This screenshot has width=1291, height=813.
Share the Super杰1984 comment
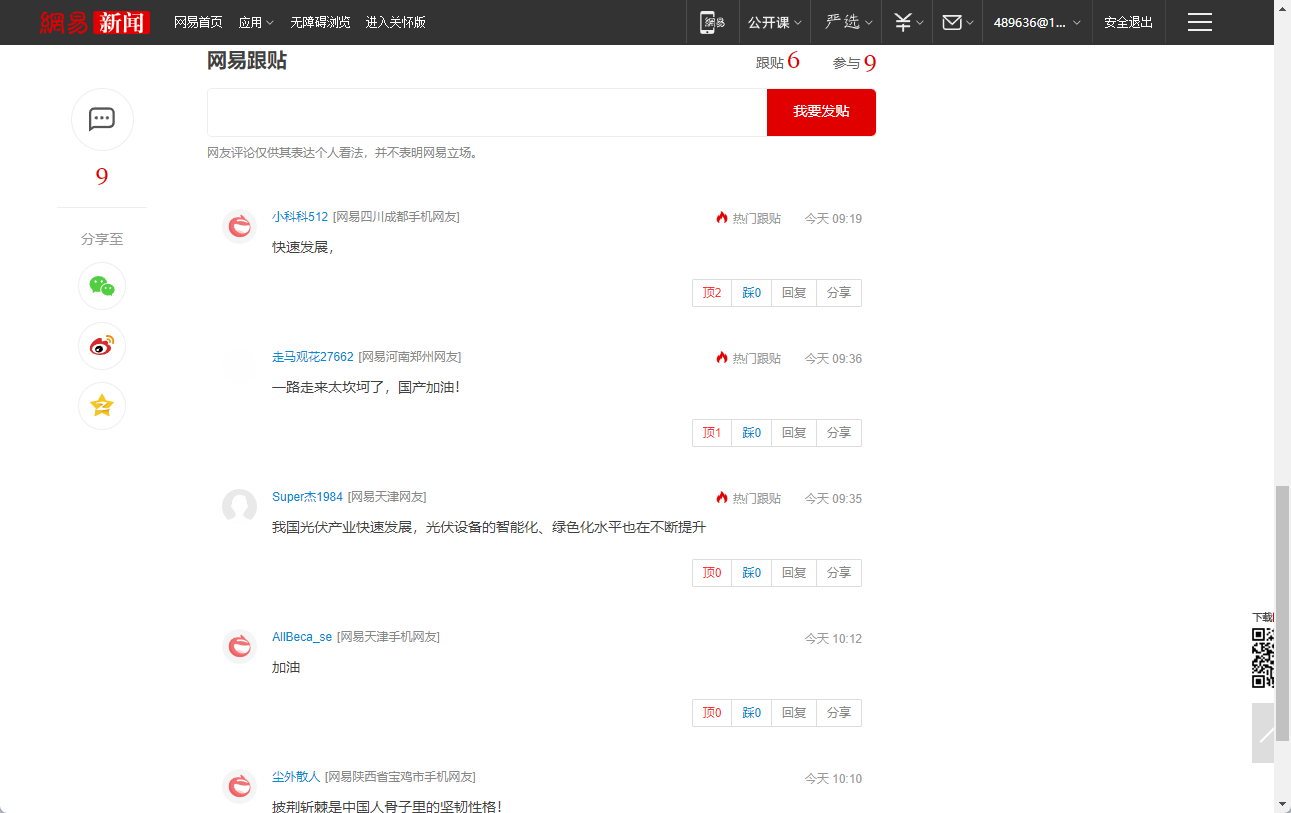point(839,573)
